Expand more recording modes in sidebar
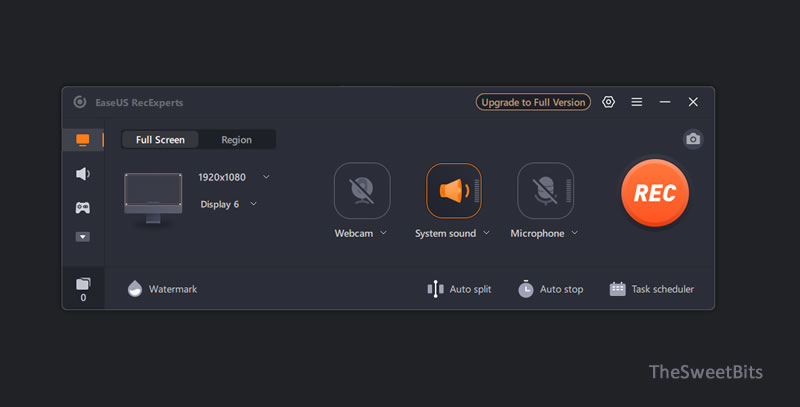This screenshot has height=407, width=800. 83,237
